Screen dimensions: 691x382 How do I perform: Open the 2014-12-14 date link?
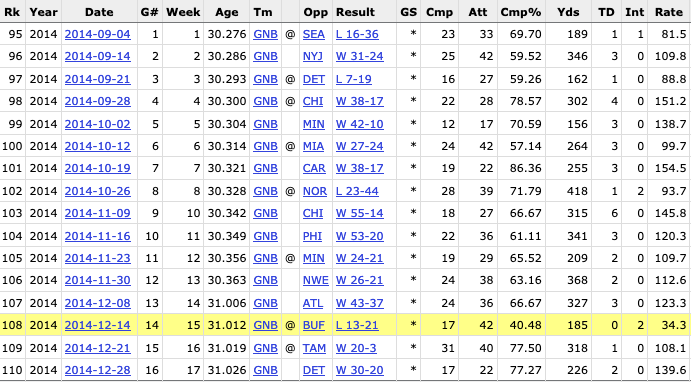click(97, 325)
